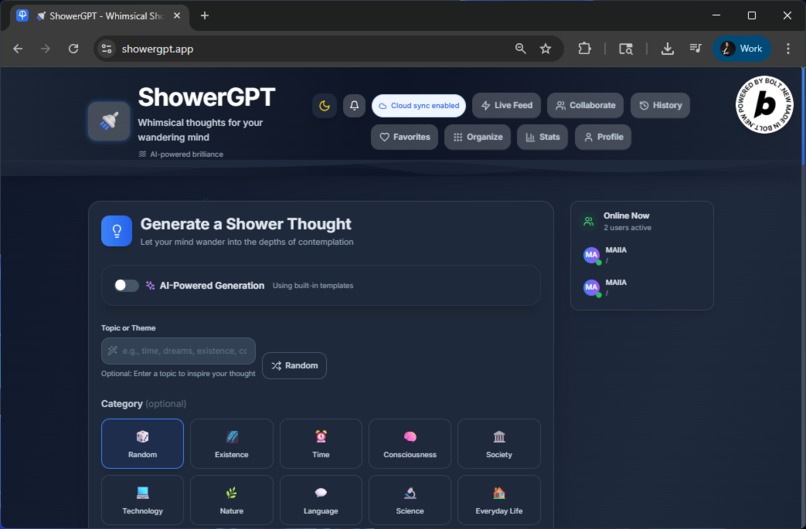
Task: Open Stats
Action: click(542, 137)
